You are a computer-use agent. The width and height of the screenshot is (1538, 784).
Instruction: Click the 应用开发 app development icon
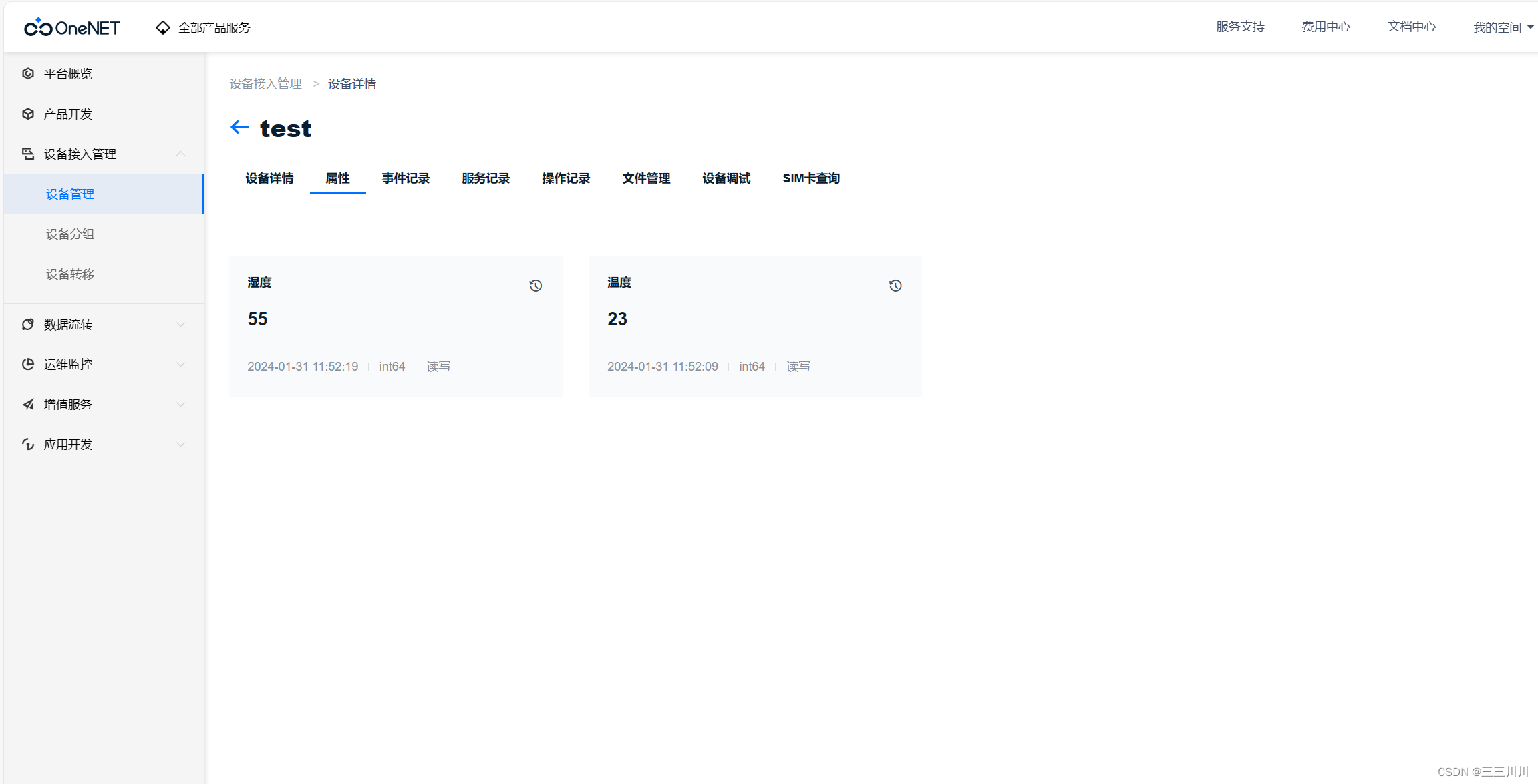click(28, 444)
